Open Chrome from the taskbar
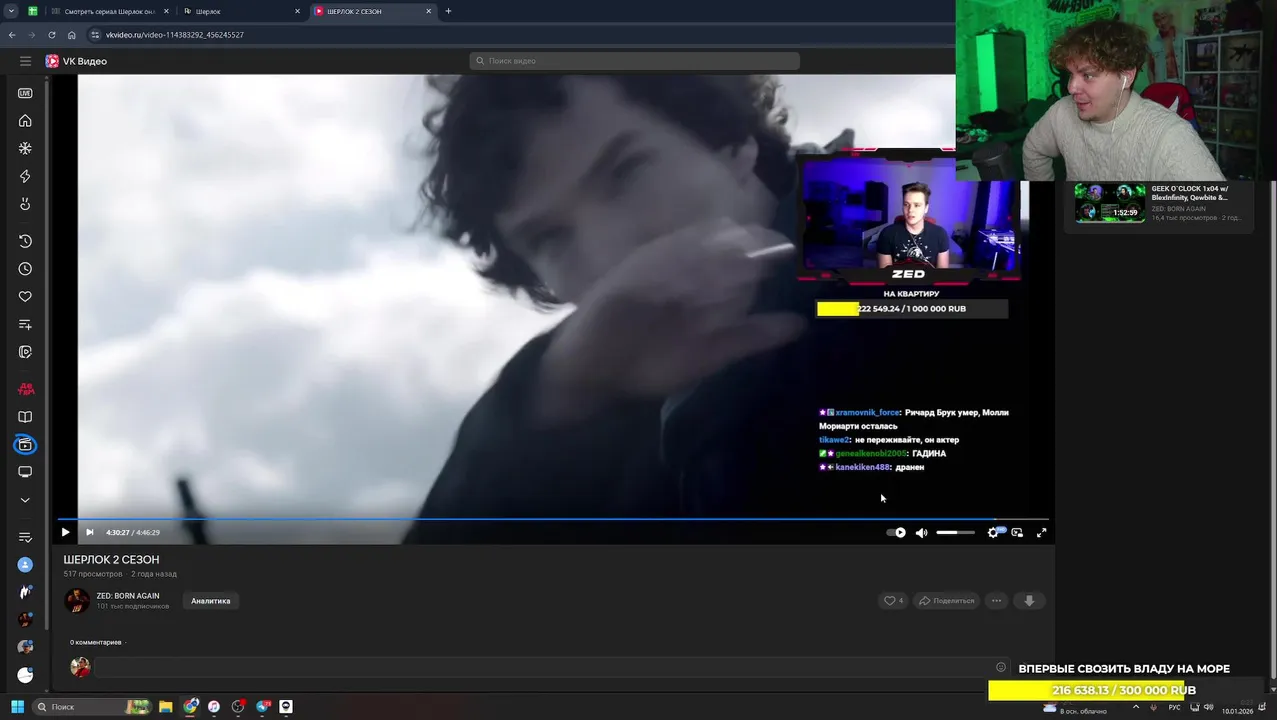Image resolution: width=1277 pixels, height=720 pixels. point(190,707)
